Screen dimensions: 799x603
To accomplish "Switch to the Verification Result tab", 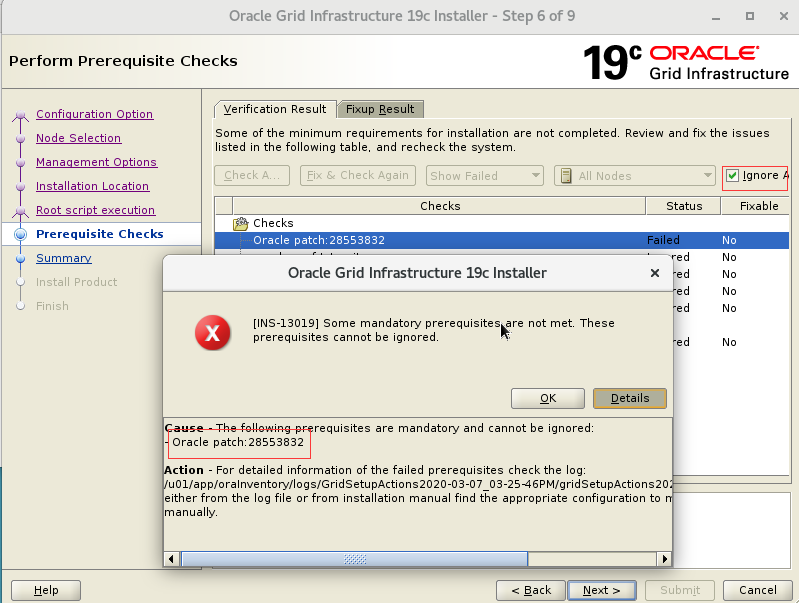I will 275,109.
